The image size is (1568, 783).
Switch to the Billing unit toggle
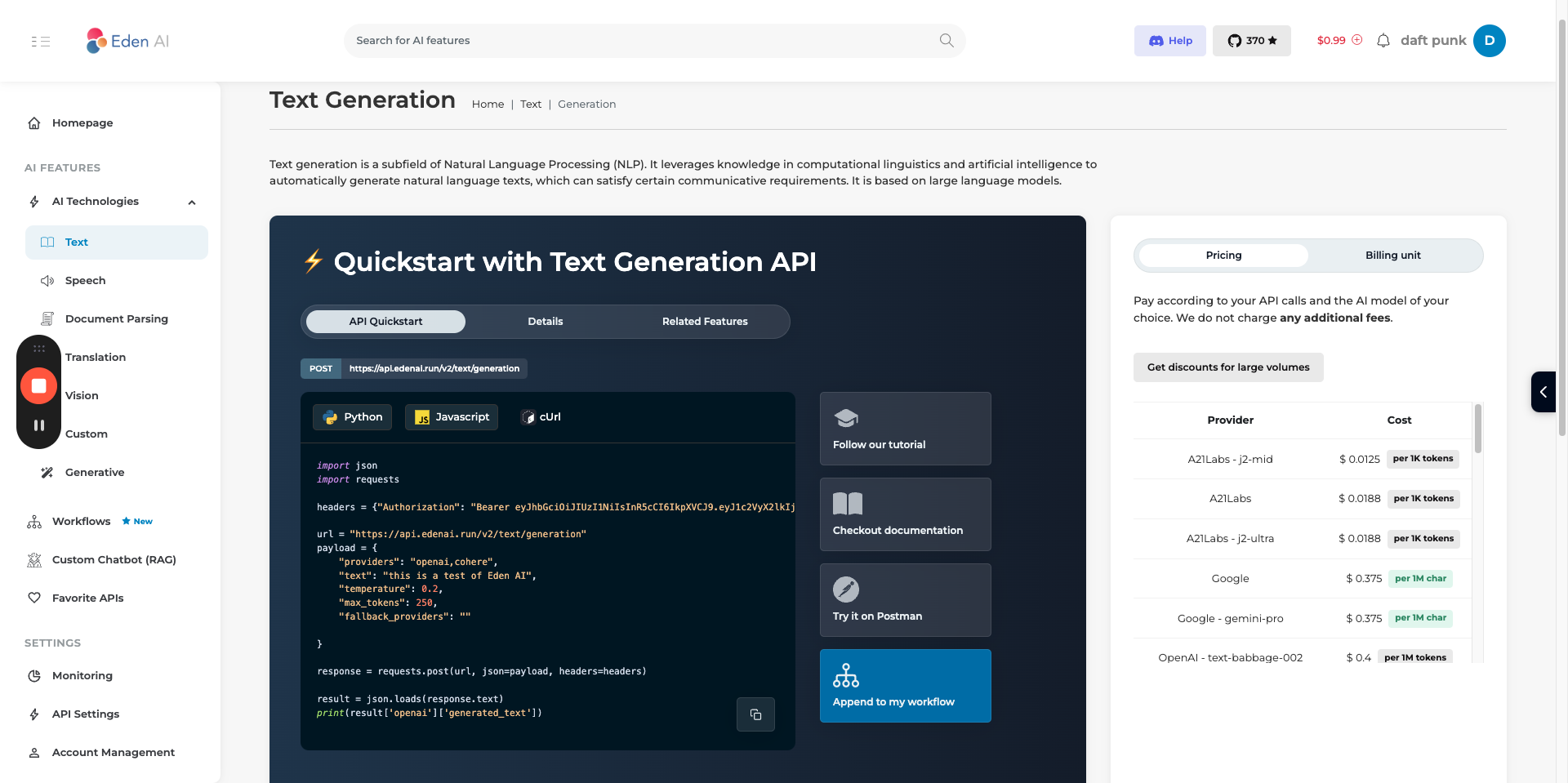[x=1392, y=256]
